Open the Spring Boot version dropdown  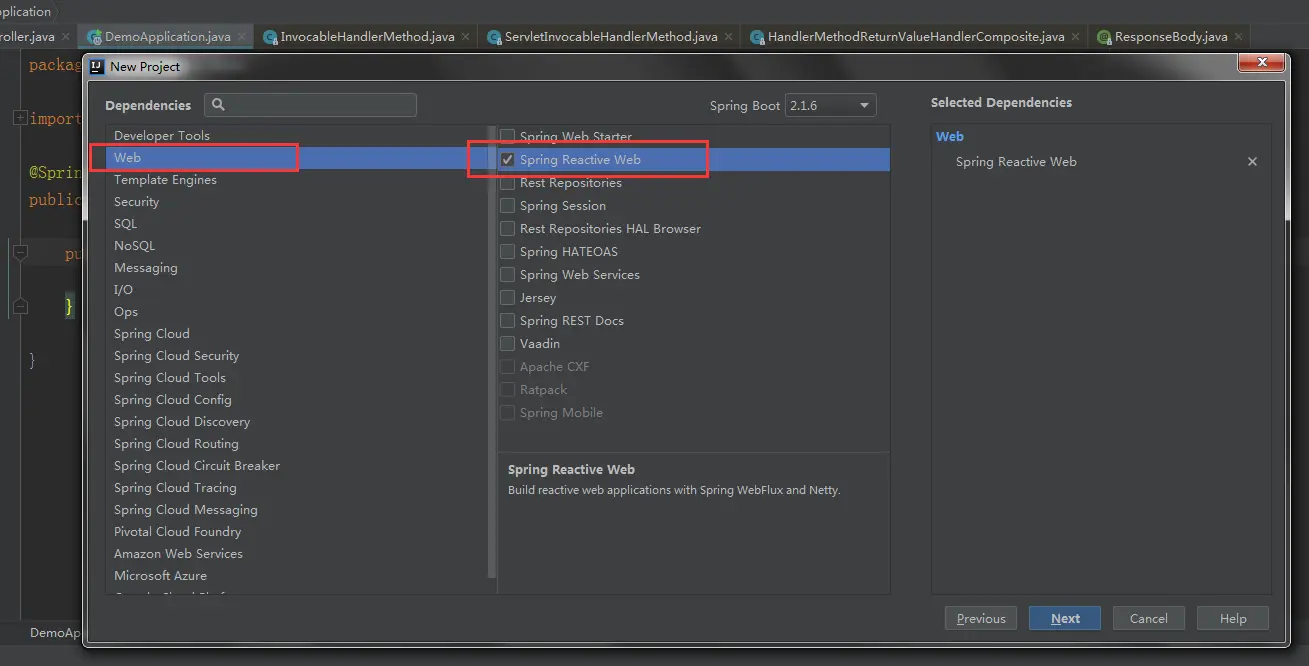[831, 105]
